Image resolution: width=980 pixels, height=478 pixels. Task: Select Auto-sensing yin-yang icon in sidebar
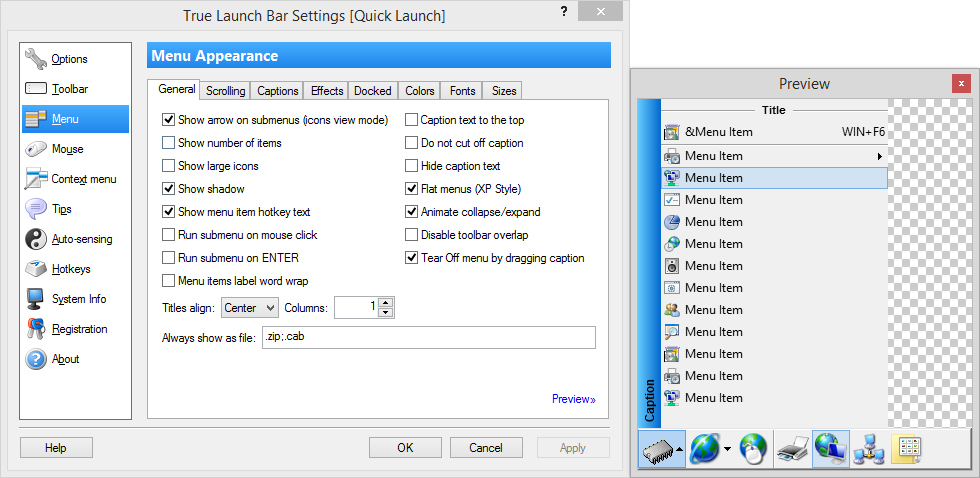tap(36, 239)
